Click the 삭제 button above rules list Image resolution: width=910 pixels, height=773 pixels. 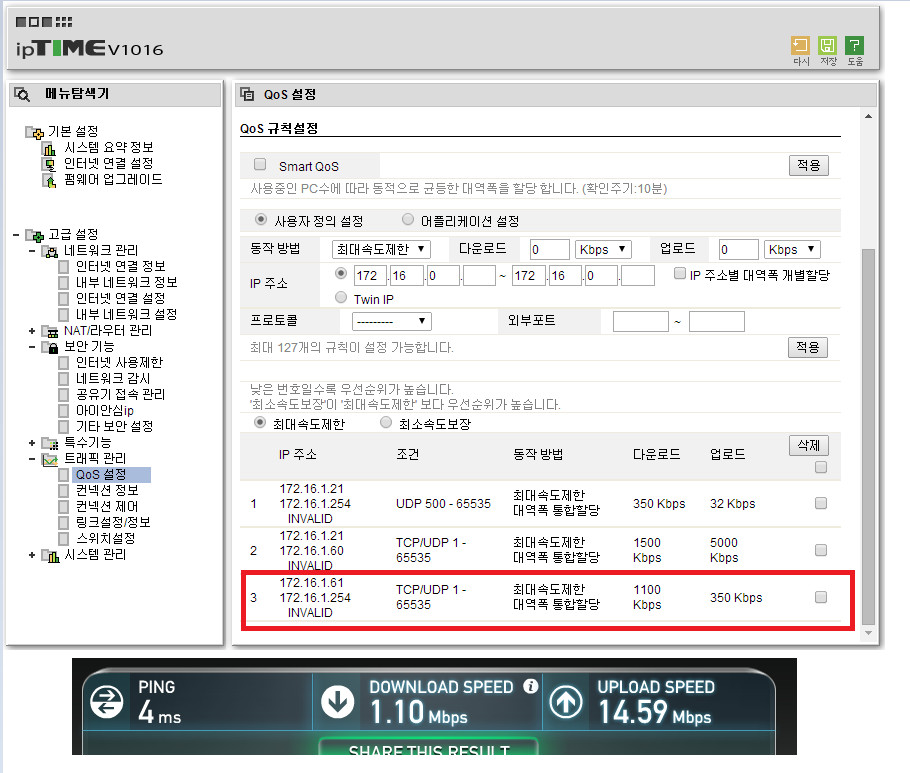point(809,446)
